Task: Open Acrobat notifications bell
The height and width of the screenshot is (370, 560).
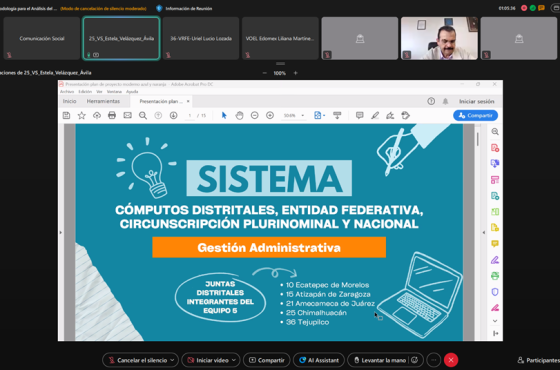Action: coord(445,101)
